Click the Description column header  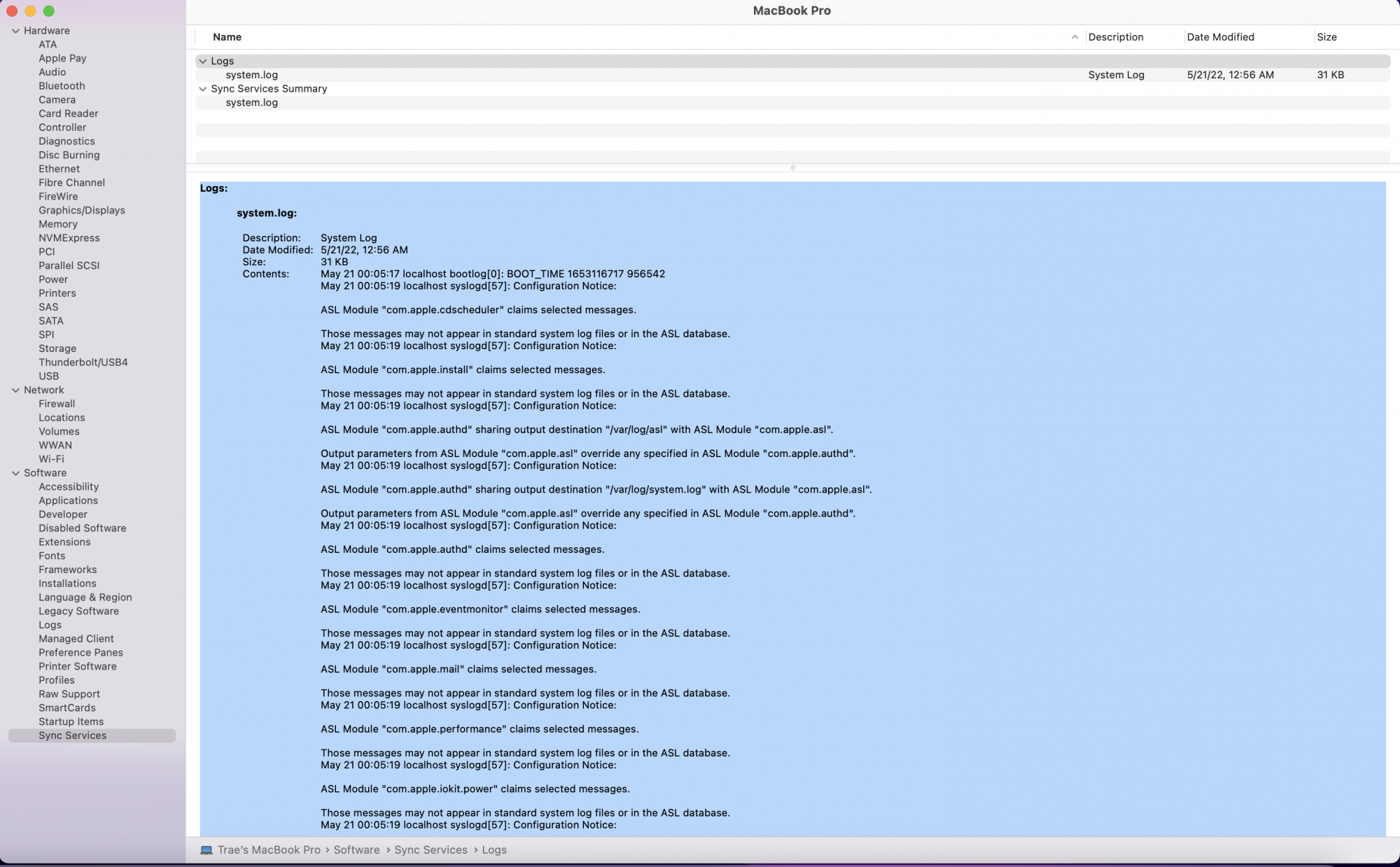click(1116, 37)
